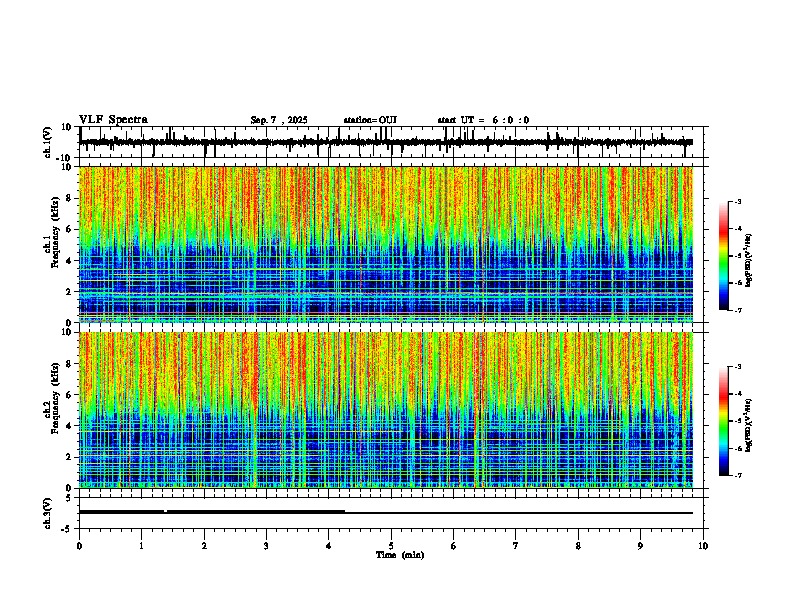
Task: Click the "0" tick on the Time axis
Action: point(79,546)
